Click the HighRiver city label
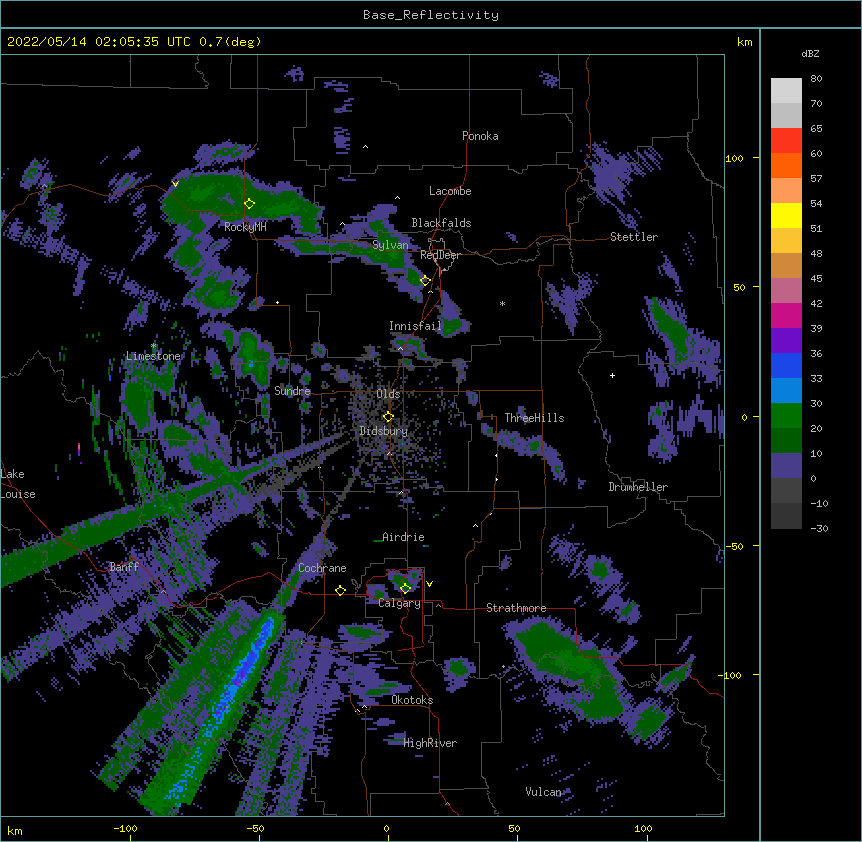Viewport: 862px width, 842px height. 430,743
